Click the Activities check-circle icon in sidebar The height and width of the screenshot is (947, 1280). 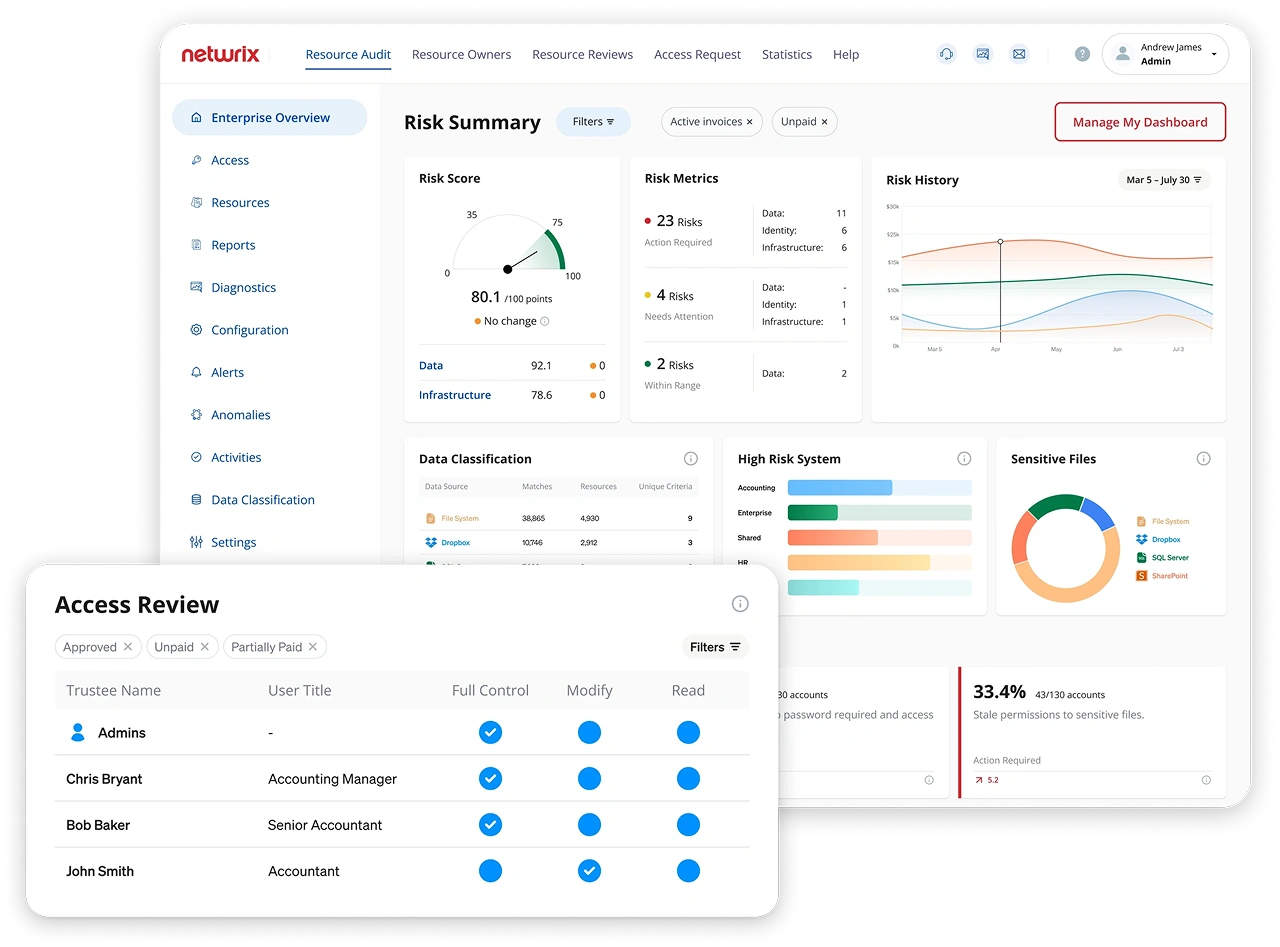[x=196, y=457]
